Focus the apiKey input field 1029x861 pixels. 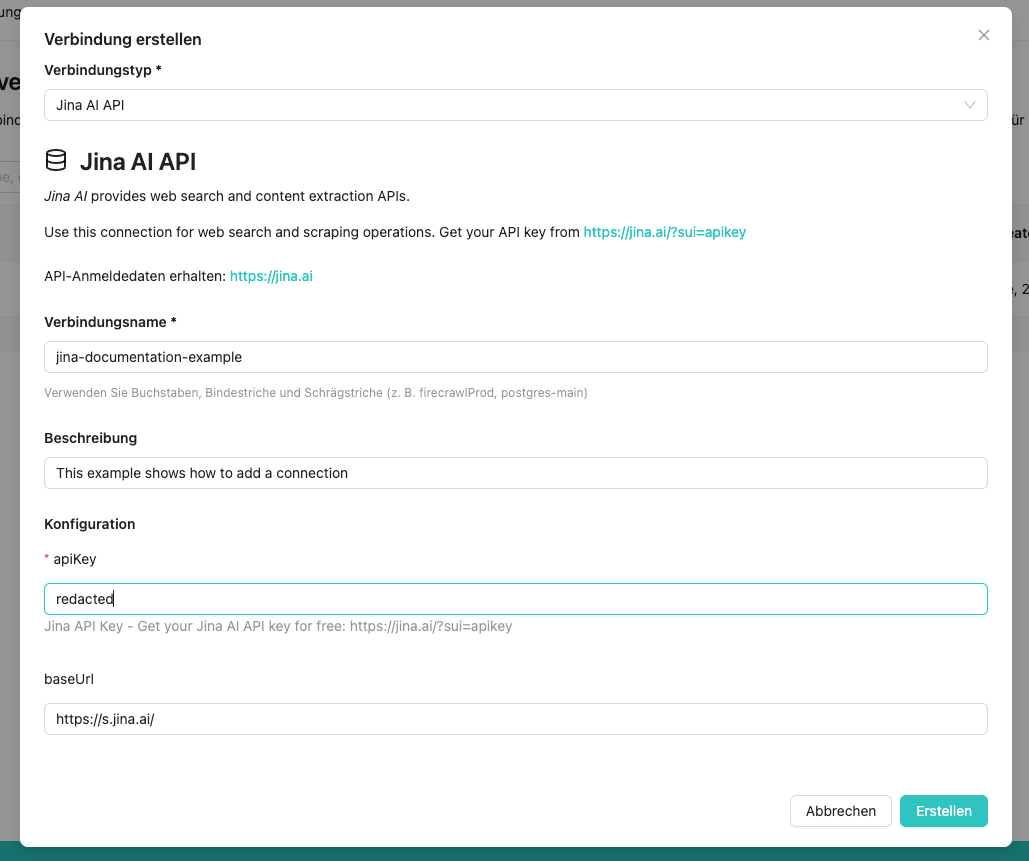(516, 599)
